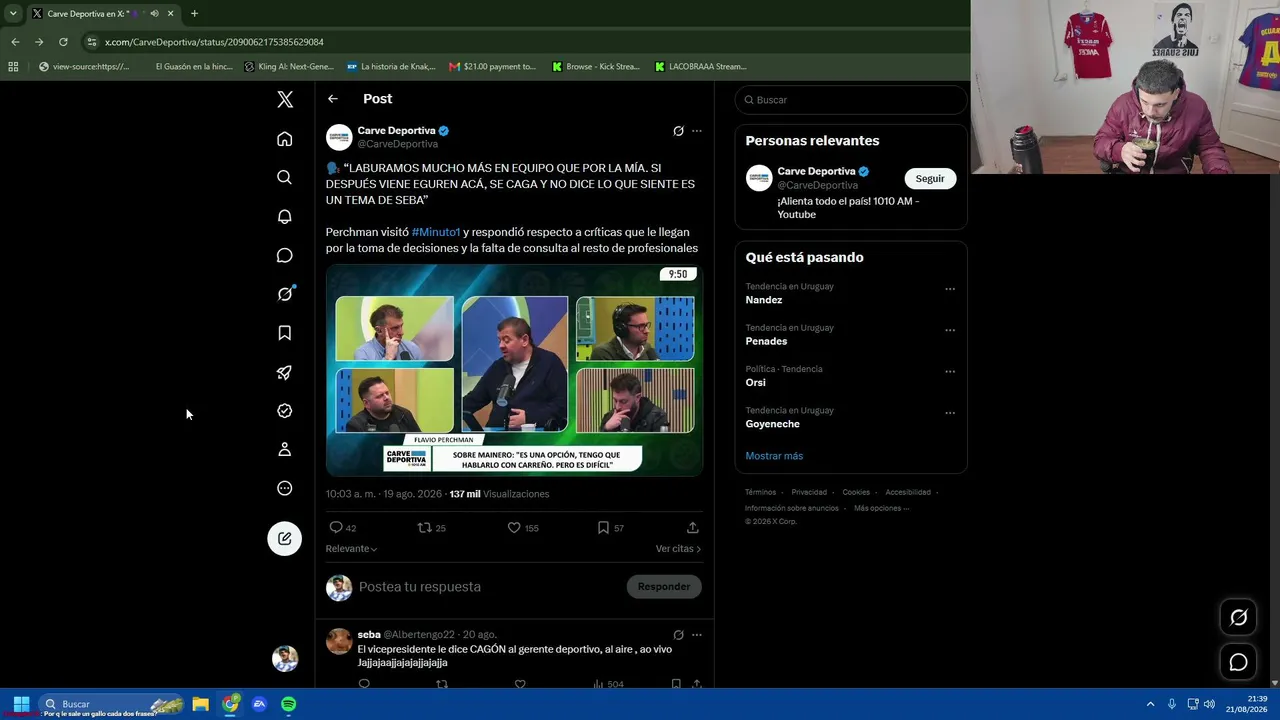Open the La historia de Knak bookmark

click(391, 67)
